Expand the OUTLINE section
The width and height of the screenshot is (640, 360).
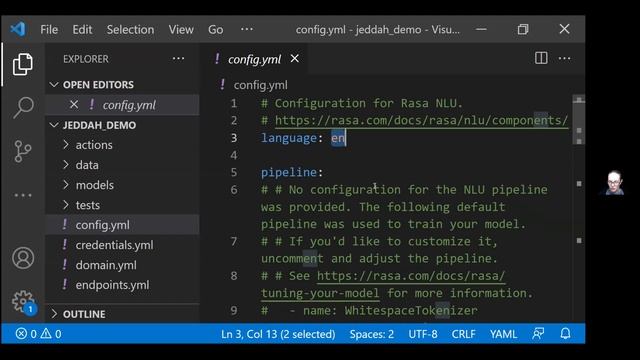[x=84, y=314]
